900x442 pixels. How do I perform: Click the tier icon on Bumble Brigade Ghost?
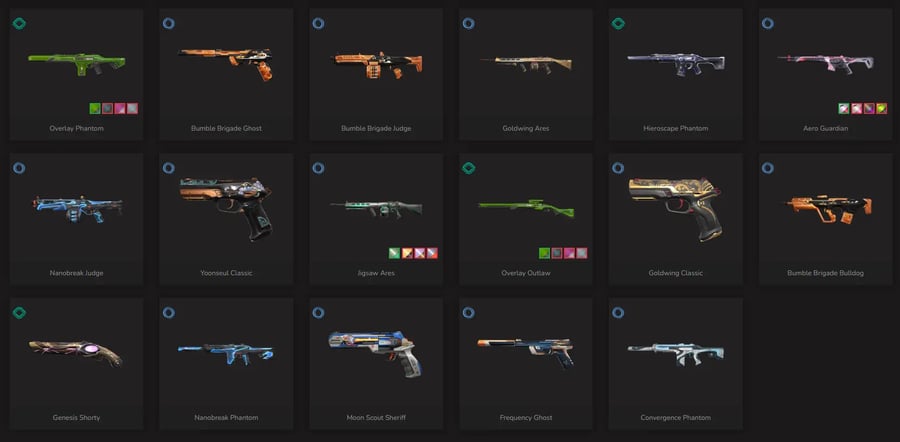169,24
